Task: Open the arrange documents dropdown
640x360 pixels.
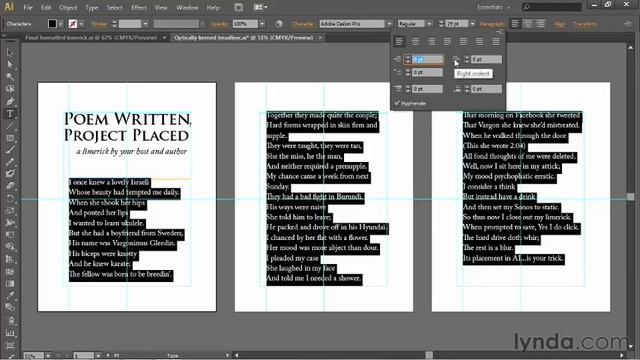Action: pos(260,7)
